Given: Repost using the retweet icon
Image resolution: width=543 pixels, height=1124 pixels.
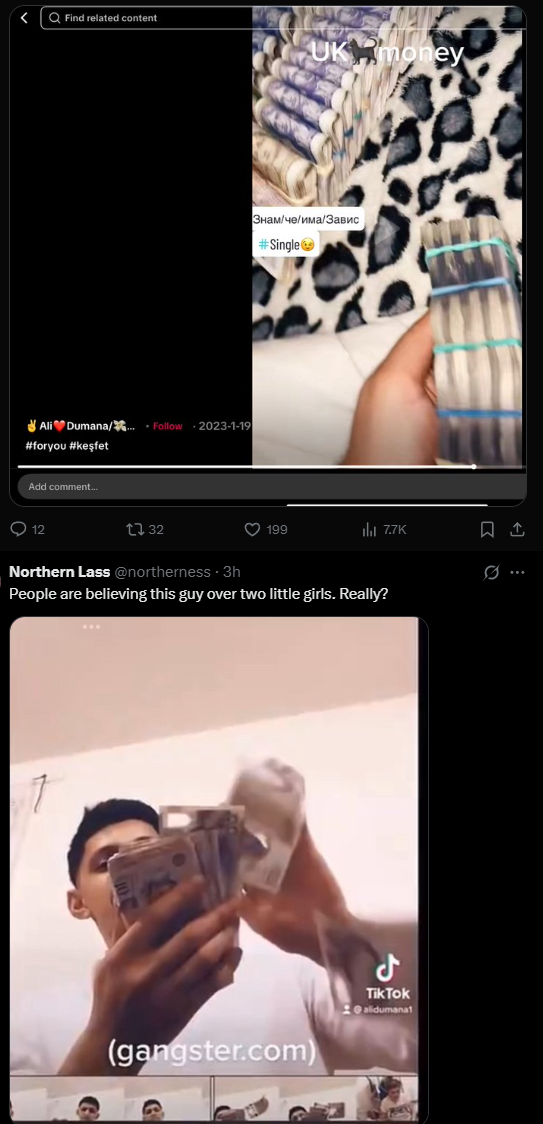Looking at the screenshot, I should click(134, 529).
